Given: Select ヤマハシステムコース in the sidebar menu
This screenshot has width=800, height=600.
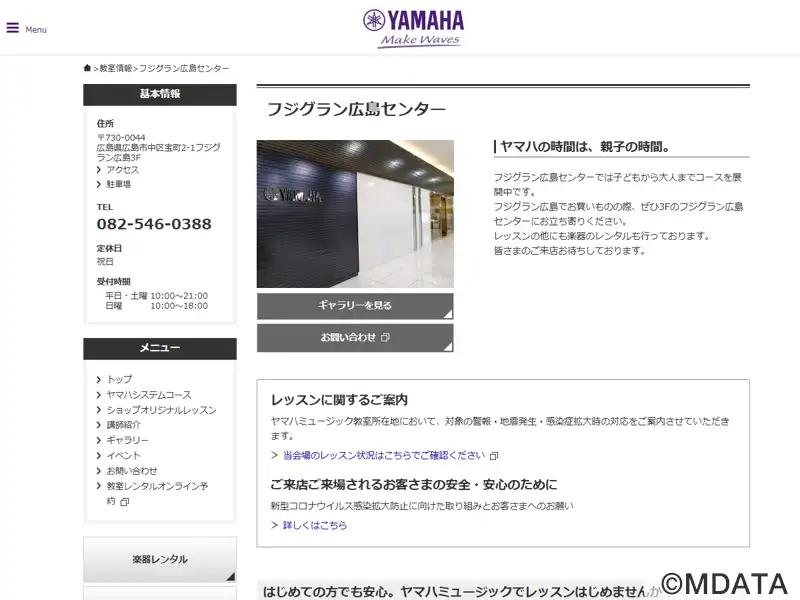Looking at the screenshot, I should (149, 395).
